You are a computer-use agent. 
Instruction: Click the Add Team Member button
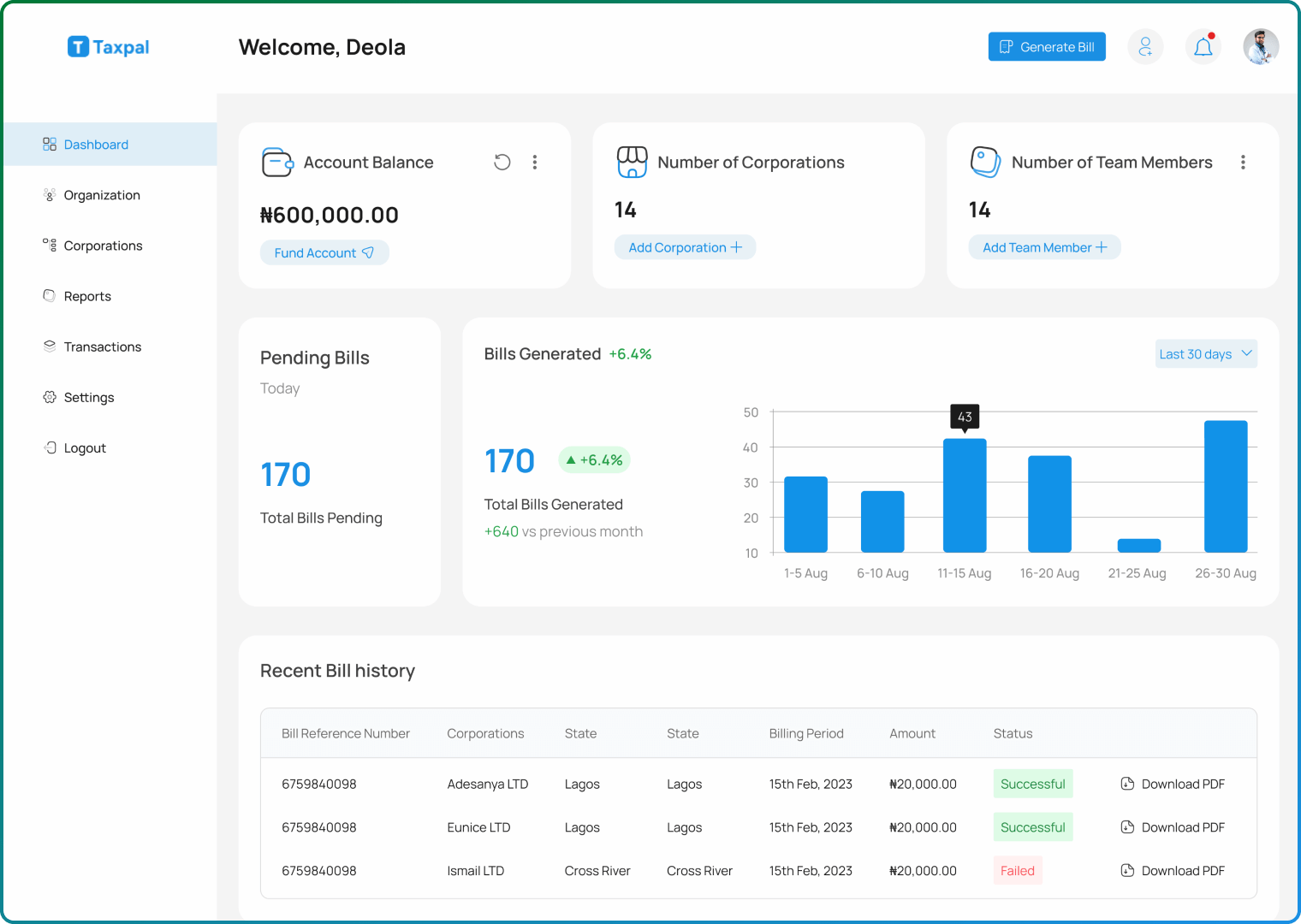pyautogui.click(x=1044, y=247)
